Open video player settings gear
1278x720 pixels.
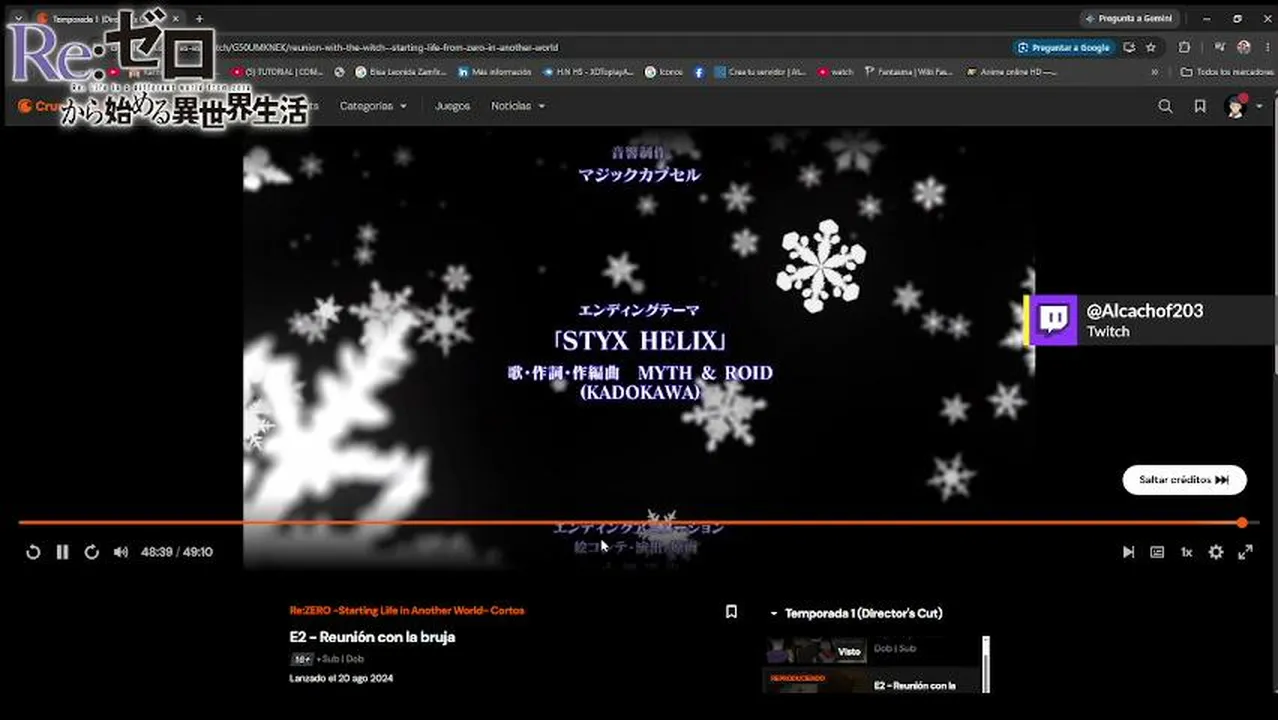point(1216,552)
